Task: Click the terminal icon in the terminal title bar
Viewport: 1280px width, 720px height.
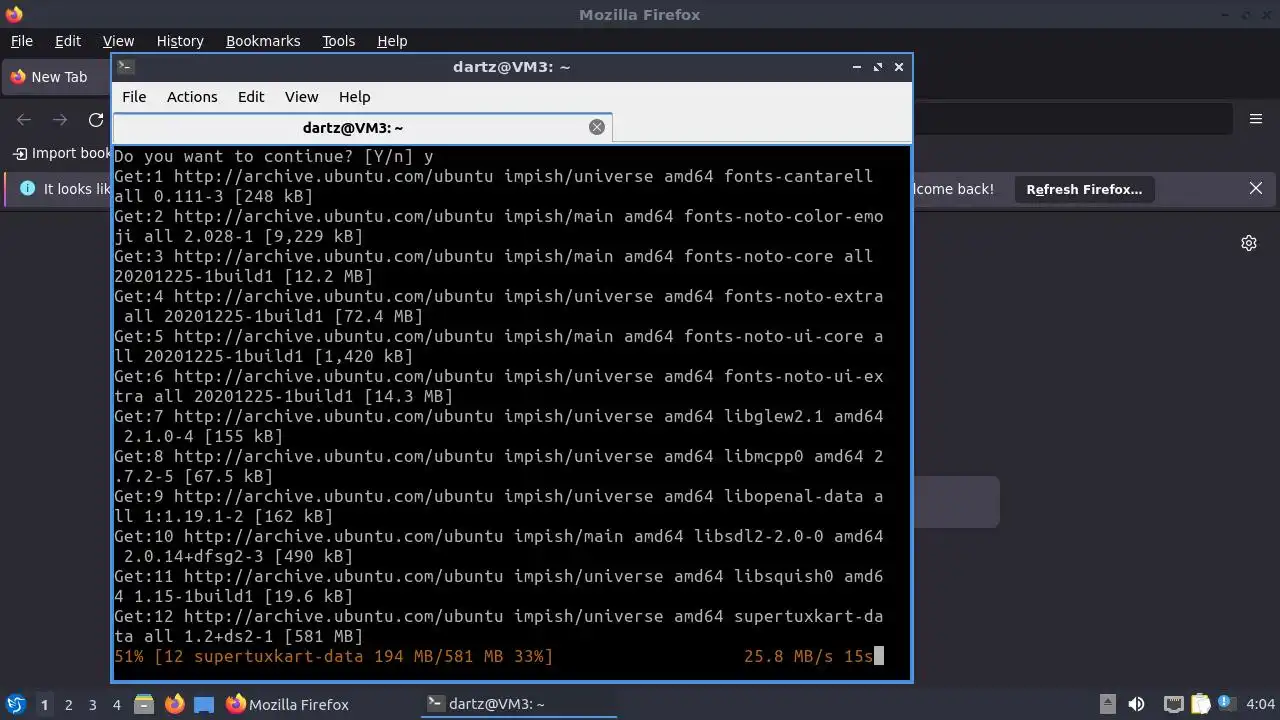Action: (125, 67)
